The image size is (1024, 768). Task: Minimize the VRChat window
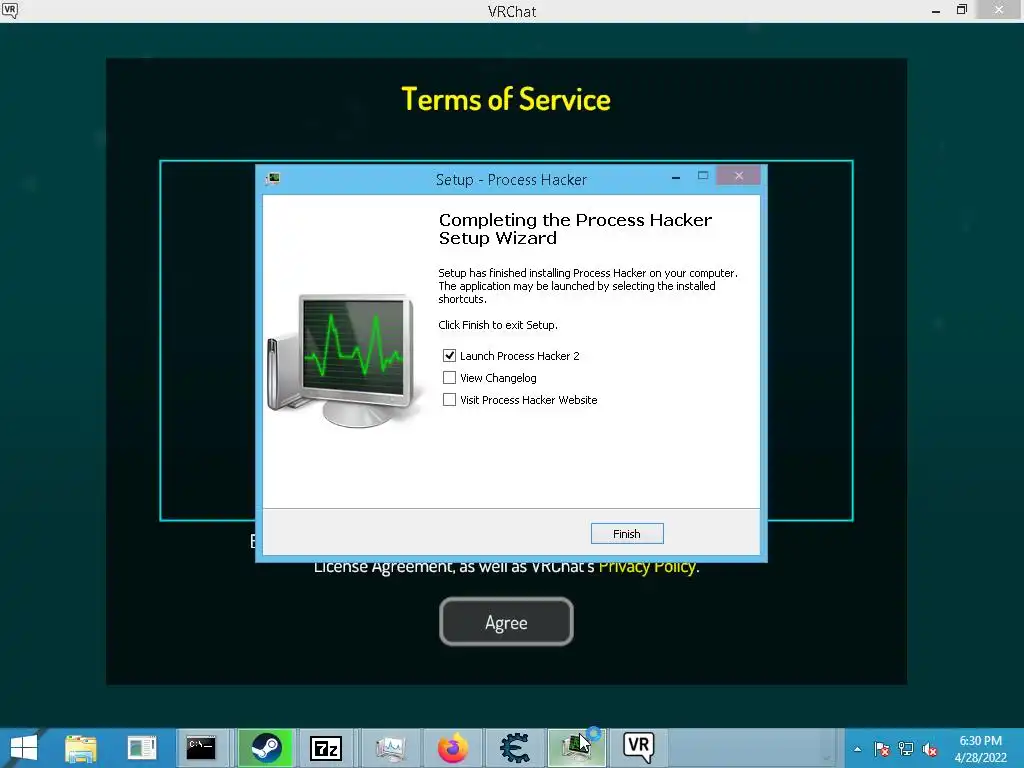tap(936, 10)
